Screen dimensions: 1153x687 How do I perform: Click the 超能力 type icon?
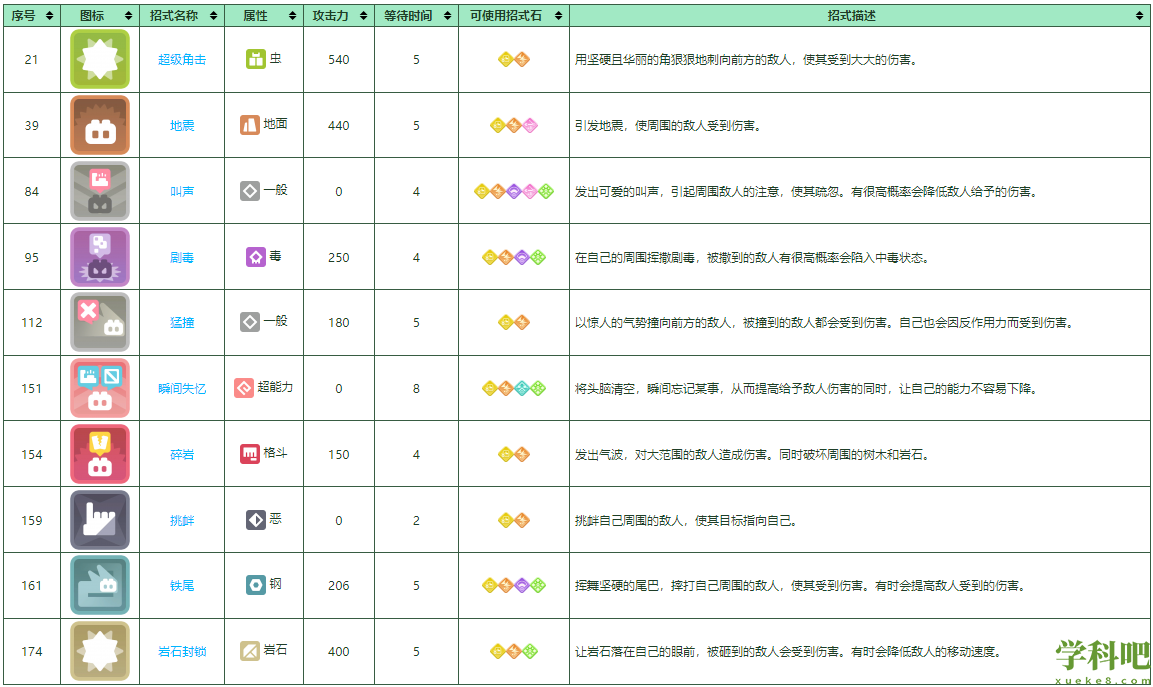point(243,388)
